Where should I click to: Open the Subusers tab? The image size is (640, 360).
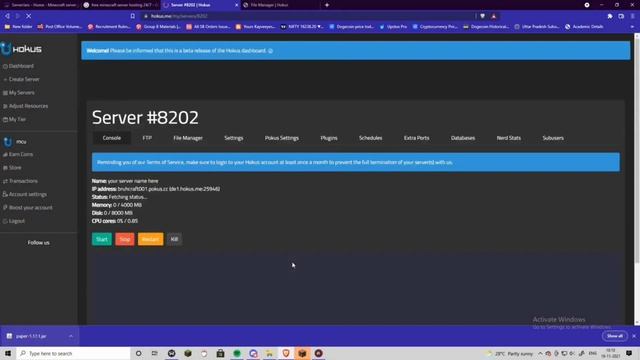tap(553, 138)
